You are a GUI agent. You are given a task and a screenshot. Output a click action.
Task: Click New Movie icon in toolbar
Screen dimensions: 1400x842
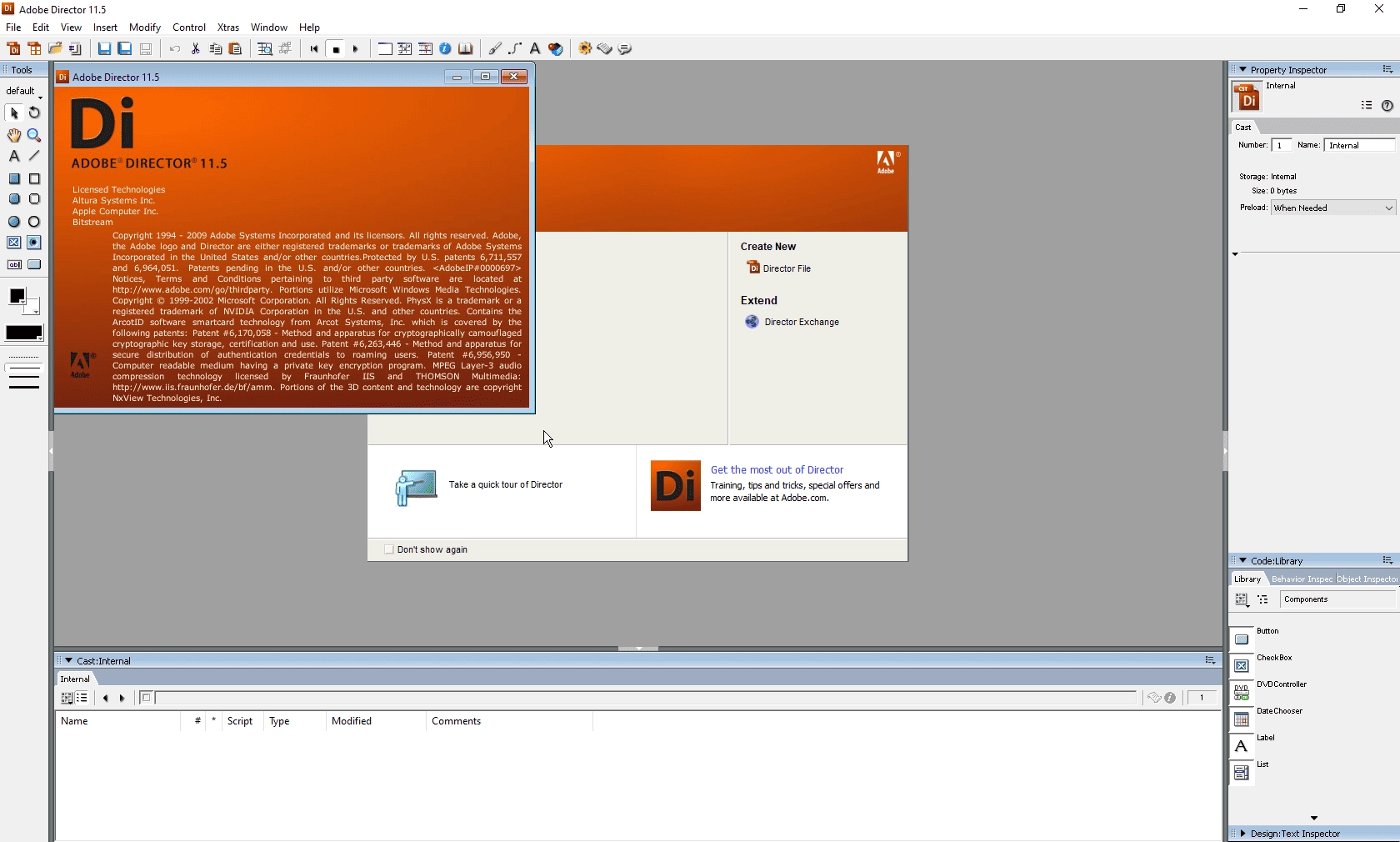pyautogui.click(x=13, y=49)
